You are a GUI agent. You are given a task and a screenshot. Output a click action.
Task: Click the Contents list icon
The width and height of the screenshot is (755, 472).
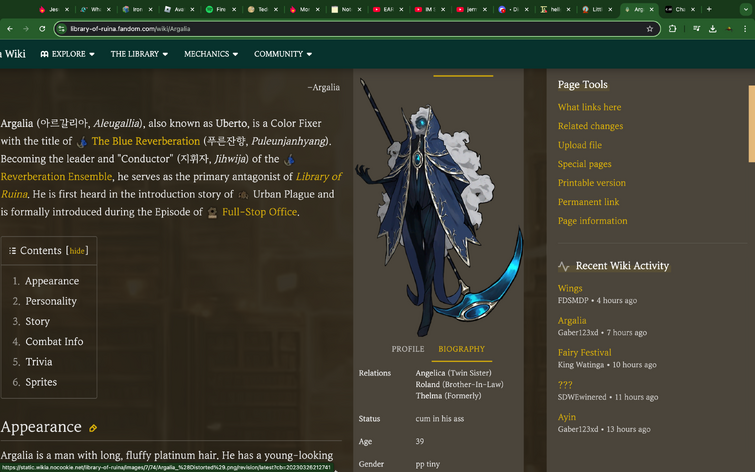click(12, 250)
